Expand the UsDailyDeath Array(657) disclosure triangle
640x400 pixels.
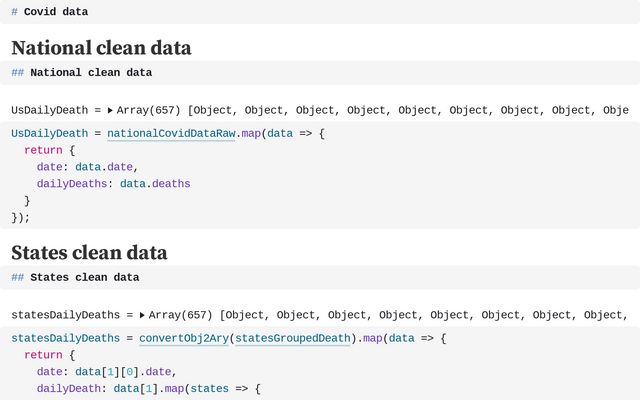coord(110,110)
